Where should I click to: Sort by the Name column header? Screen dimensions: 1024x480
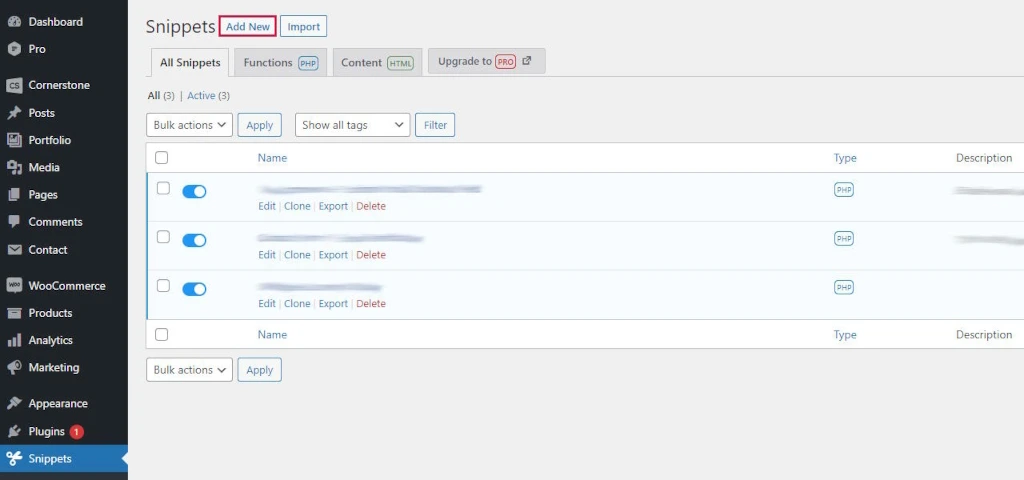272,158
